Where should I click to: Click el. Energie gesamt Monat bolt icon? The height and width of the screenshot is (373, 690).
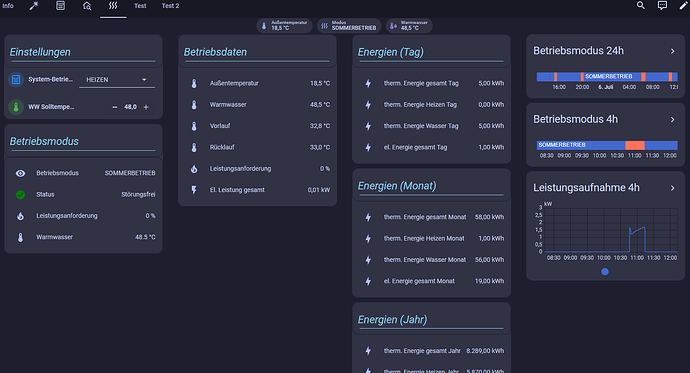tap(368, 281)
